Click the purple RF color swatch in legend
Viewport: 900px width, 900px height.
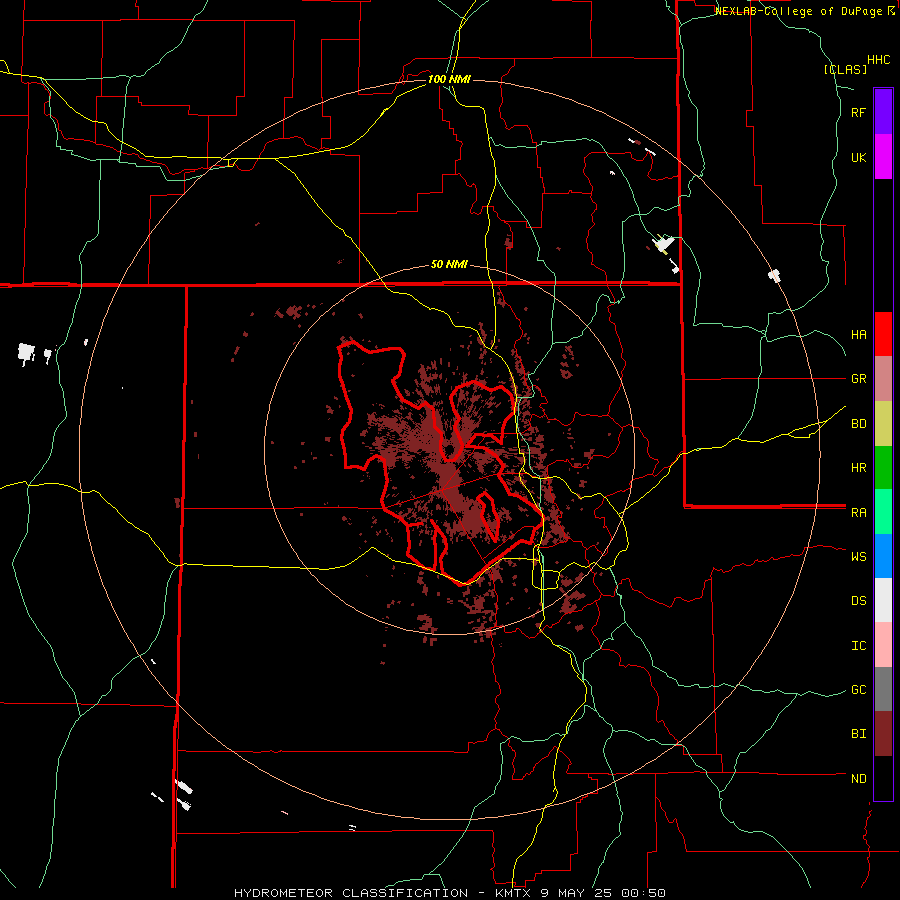pos(883,112)
